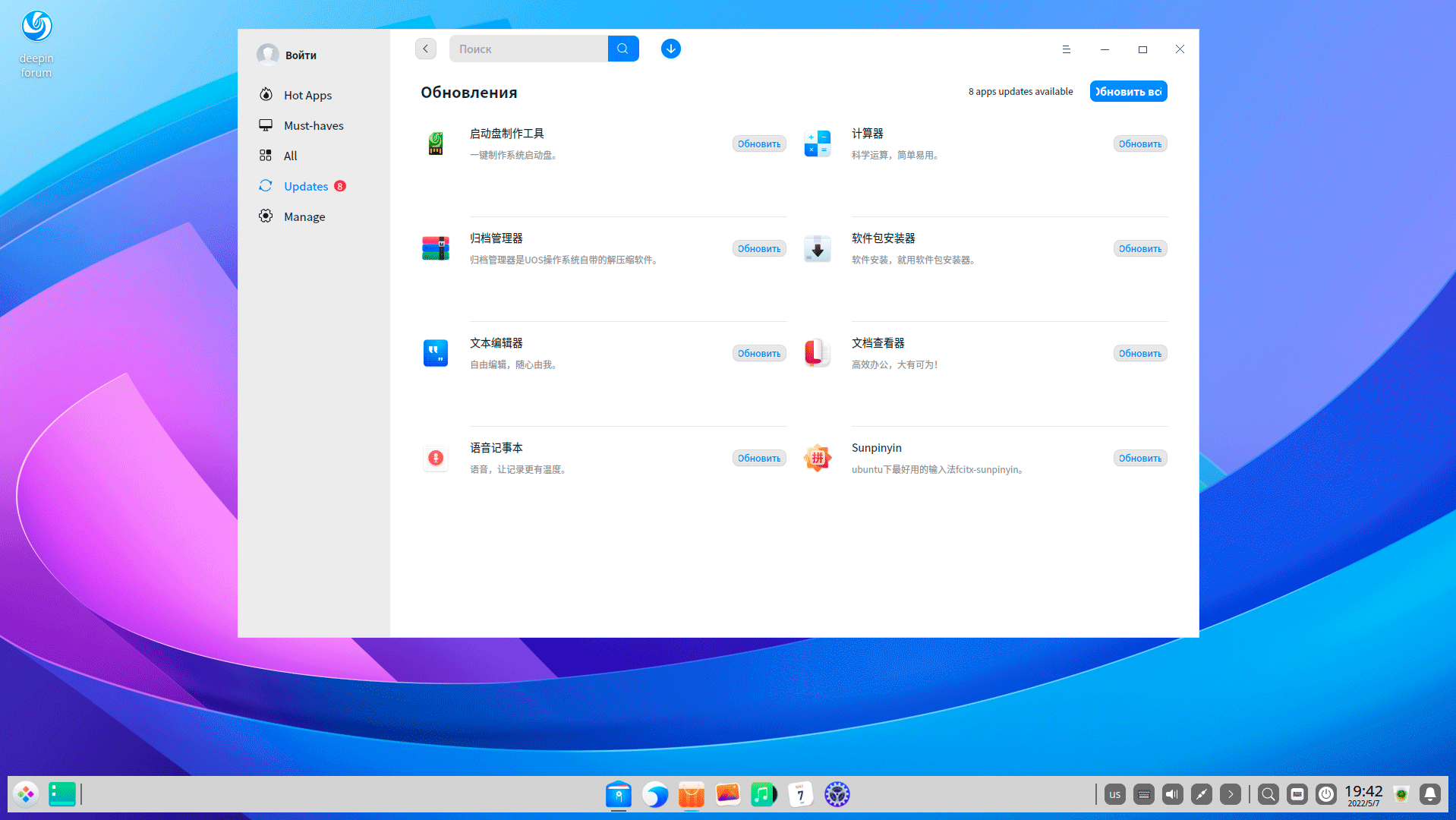
Task: Click the boot disk maker app icon
Action: (436, 143)
